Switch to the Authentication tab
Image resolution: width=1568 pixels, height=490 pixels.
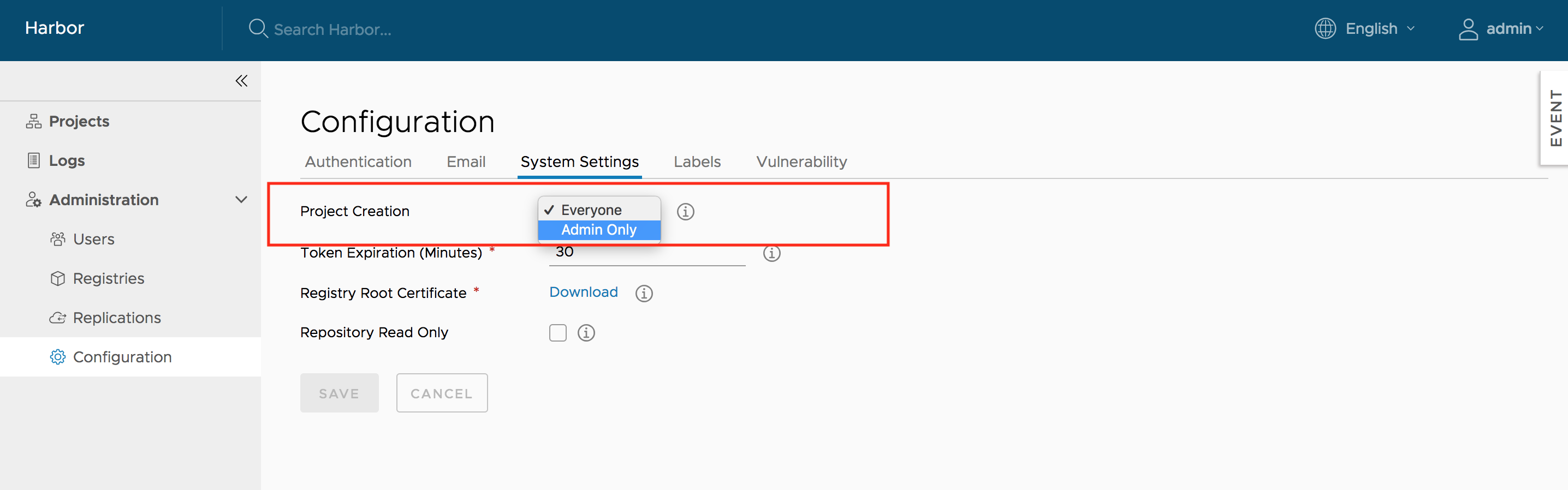(x=358, y=162)
